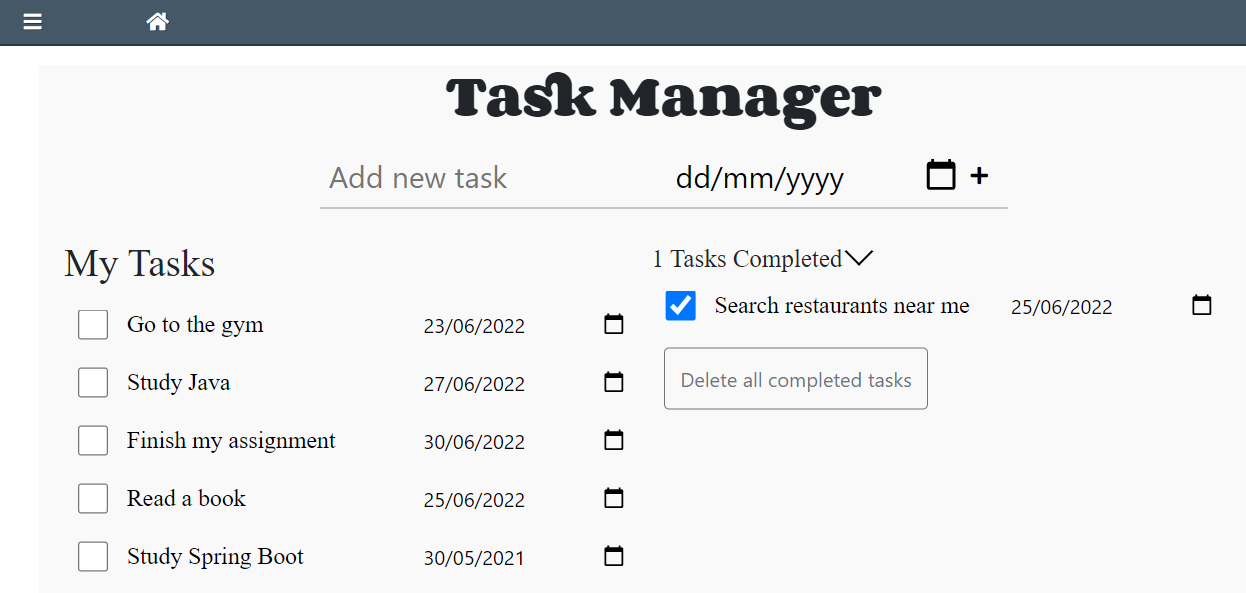Collapse the '1 Tasks Completed' section
The width and height of the screenshot is (1246, 593).
(x=859, y=259)
